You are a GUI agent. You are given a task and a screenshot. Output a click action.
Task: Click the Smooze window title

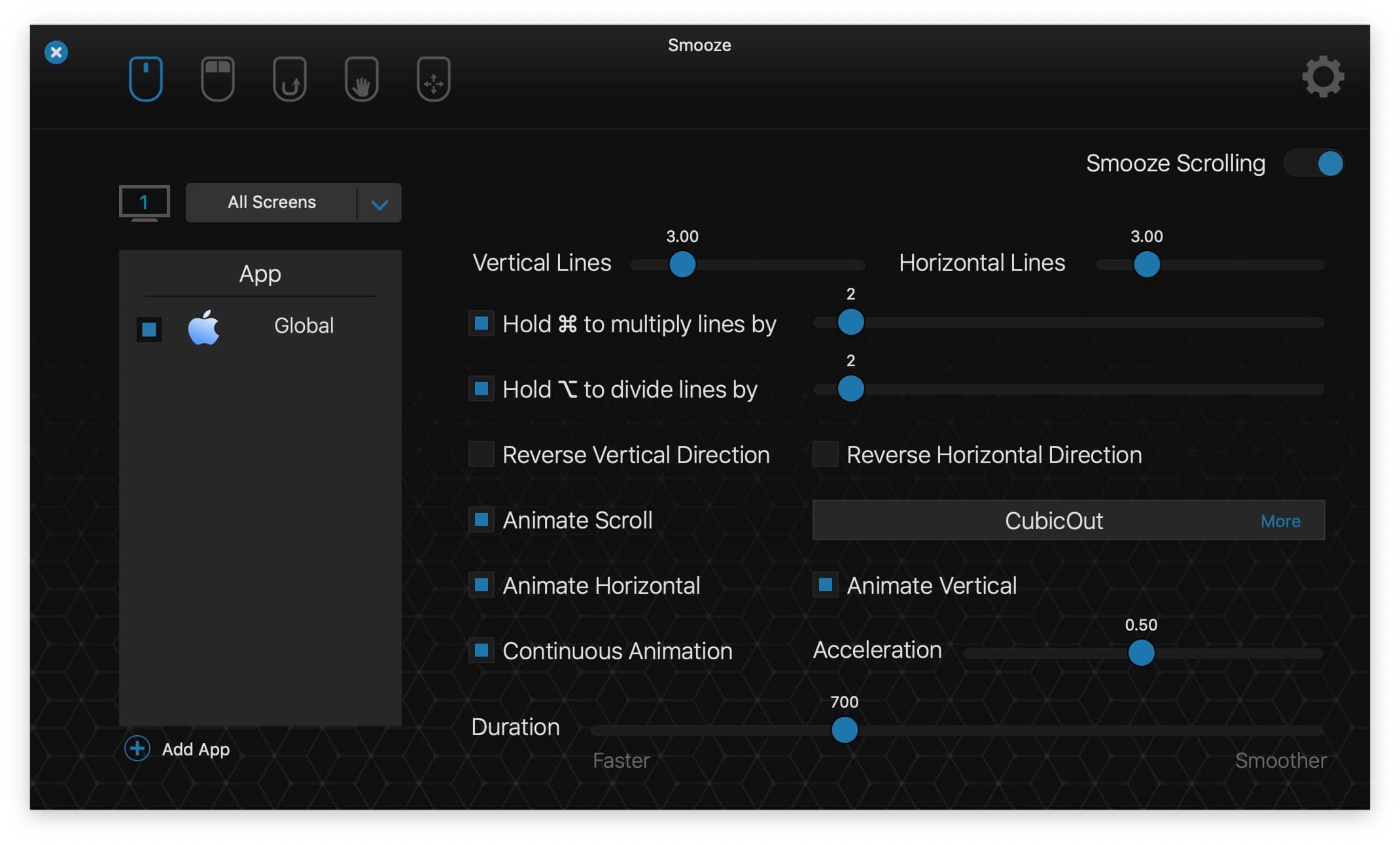[x=699, y=45]
